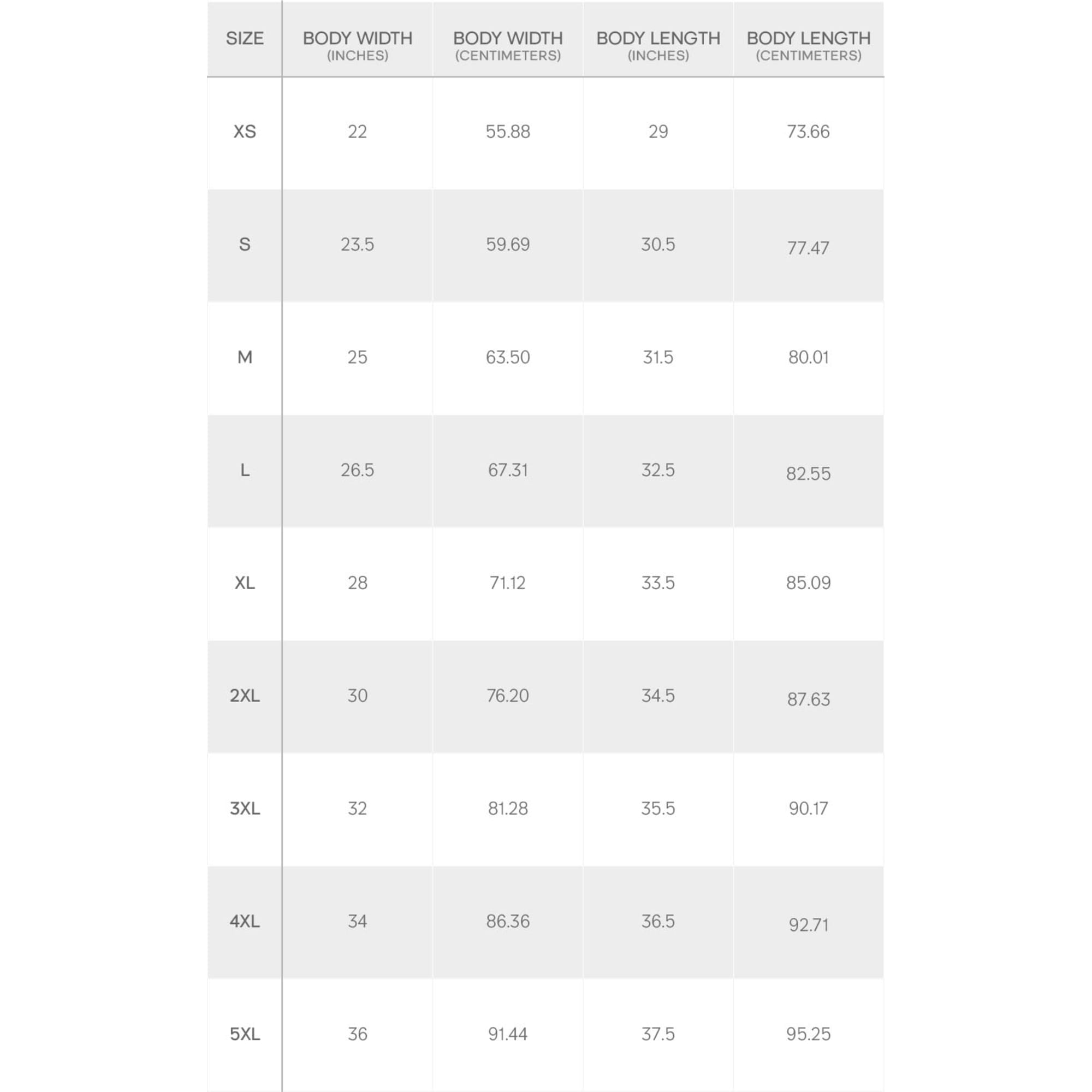Click the 95.25 body length cell

808,1034
